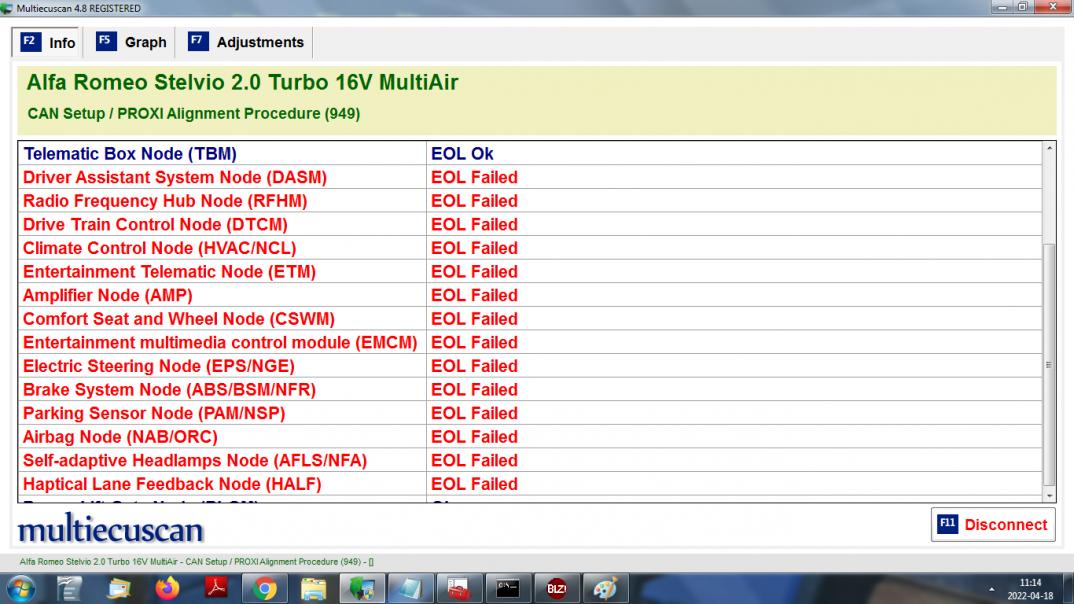Select the Amplifier Node (AMP) row
1074x604 pixels.
click(x=530, y=295)
